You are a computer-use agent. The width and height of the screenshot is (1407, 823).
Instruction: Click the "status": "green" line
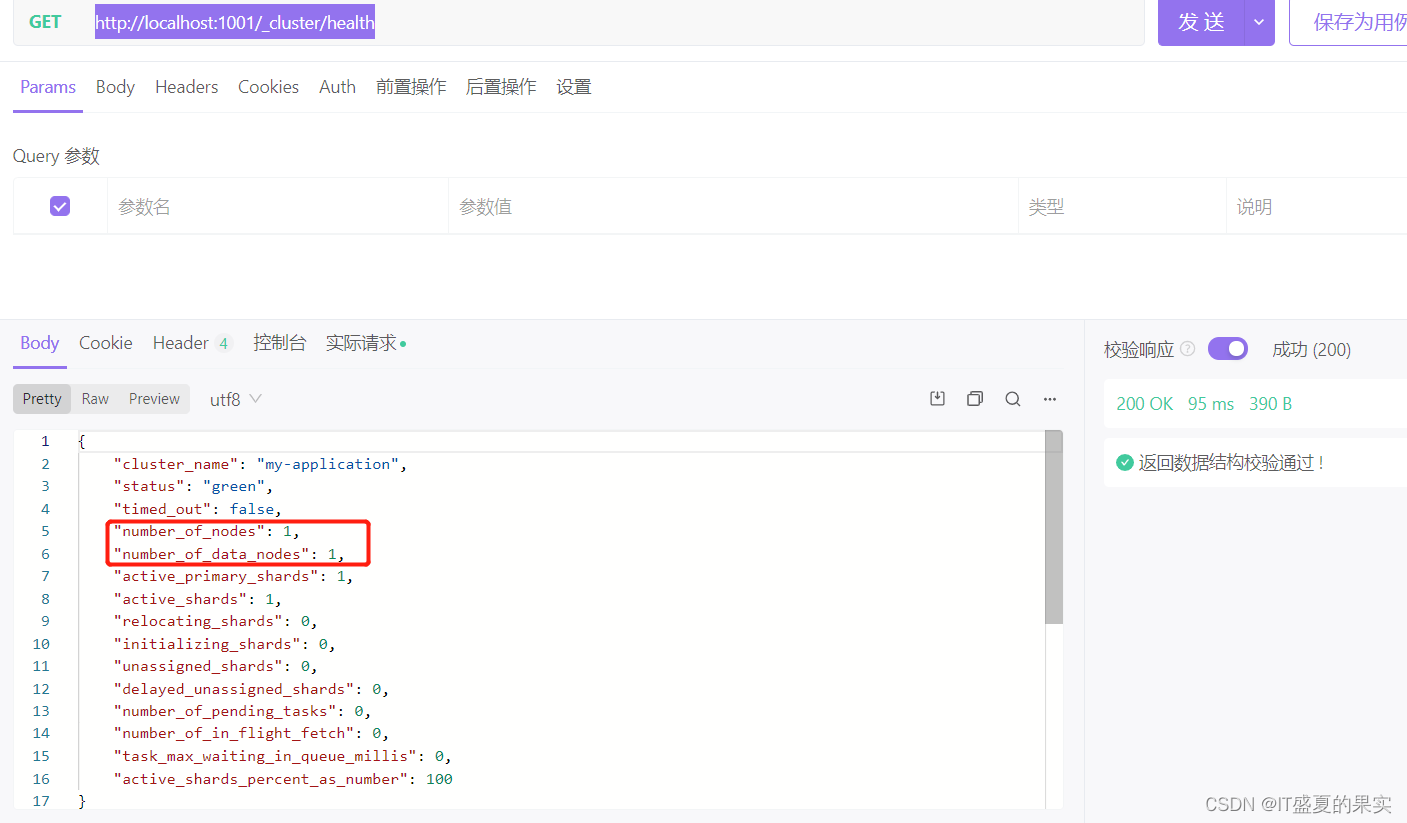[x=192, y=486]
